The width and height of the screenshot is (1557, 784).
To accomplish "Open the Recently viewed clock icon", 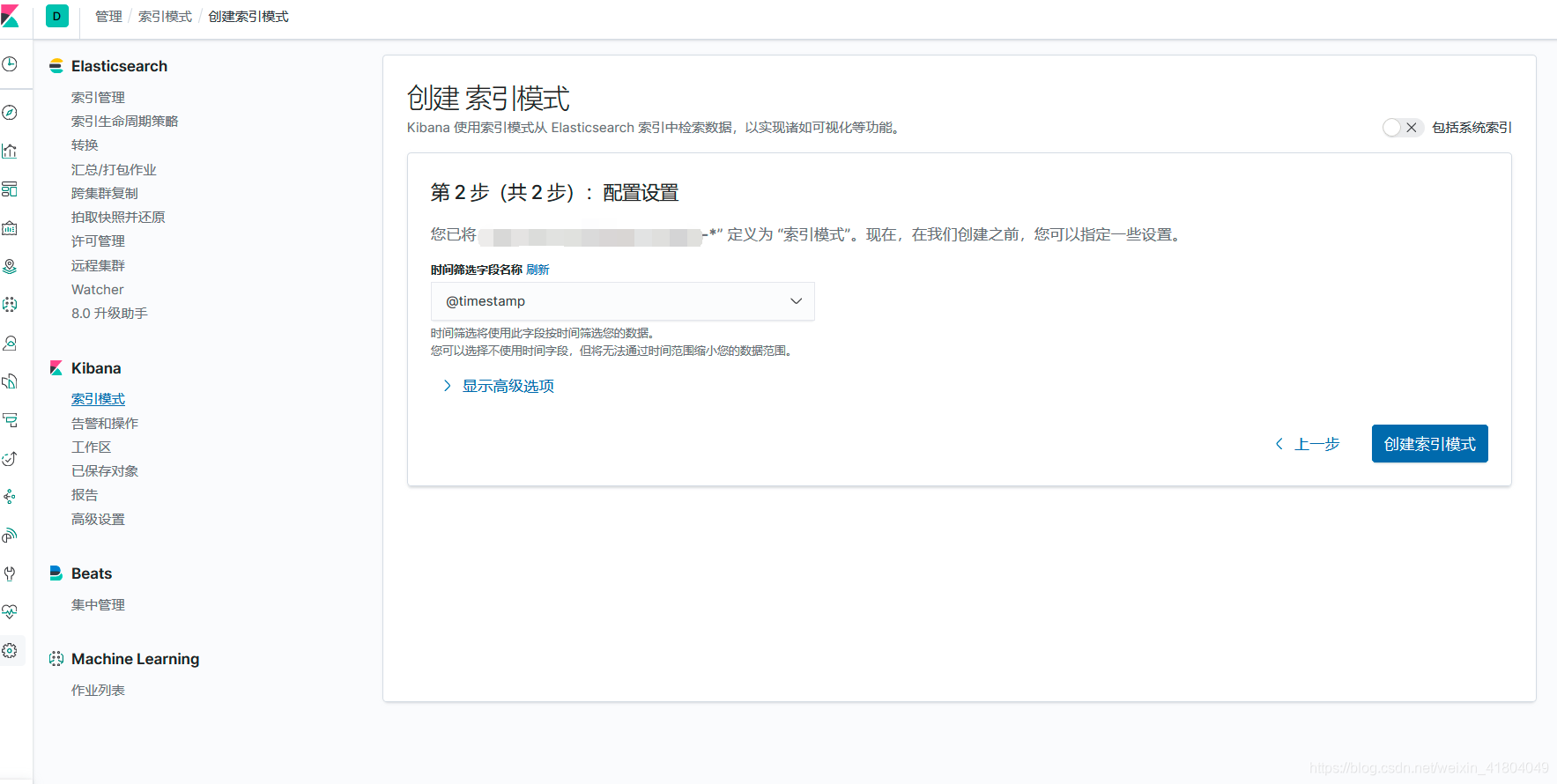I will tap(10, 64).
